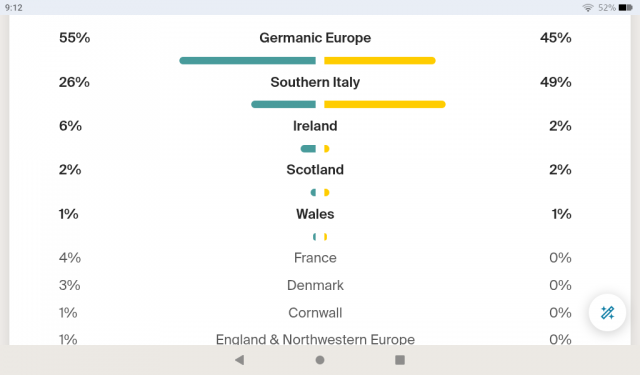
Task: Tap the recent apps square icon
Action: [400, 360]
